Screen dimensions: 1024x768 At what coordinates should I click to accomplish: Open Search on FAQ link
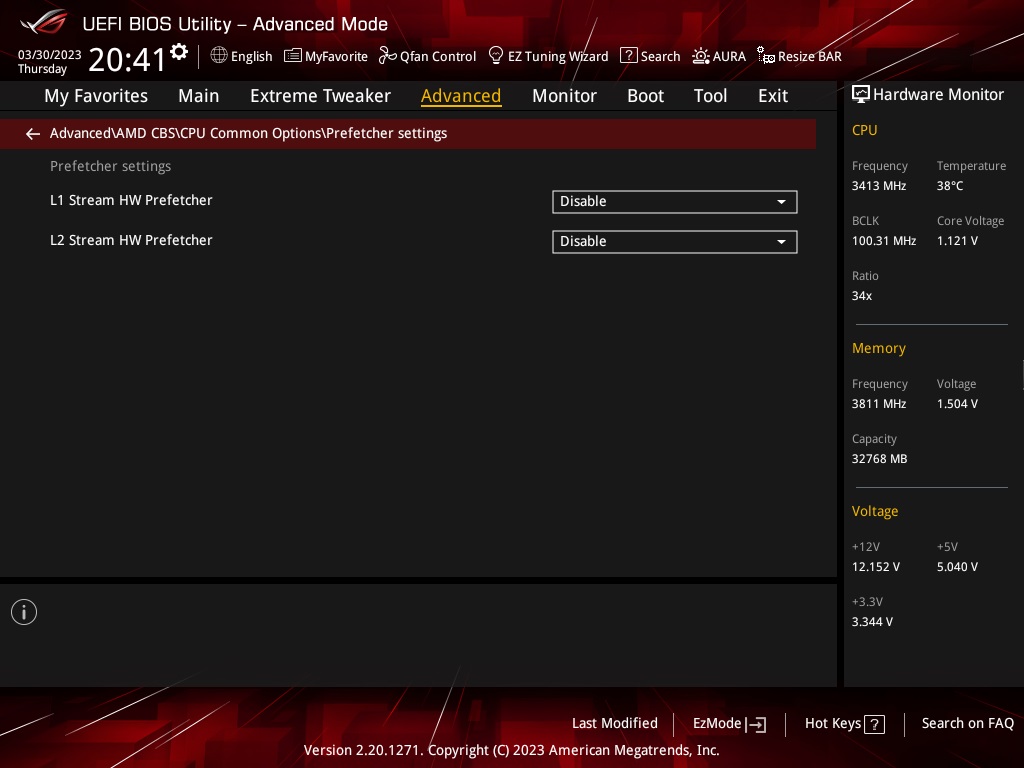pyautogui.click(x=967, y=724)
